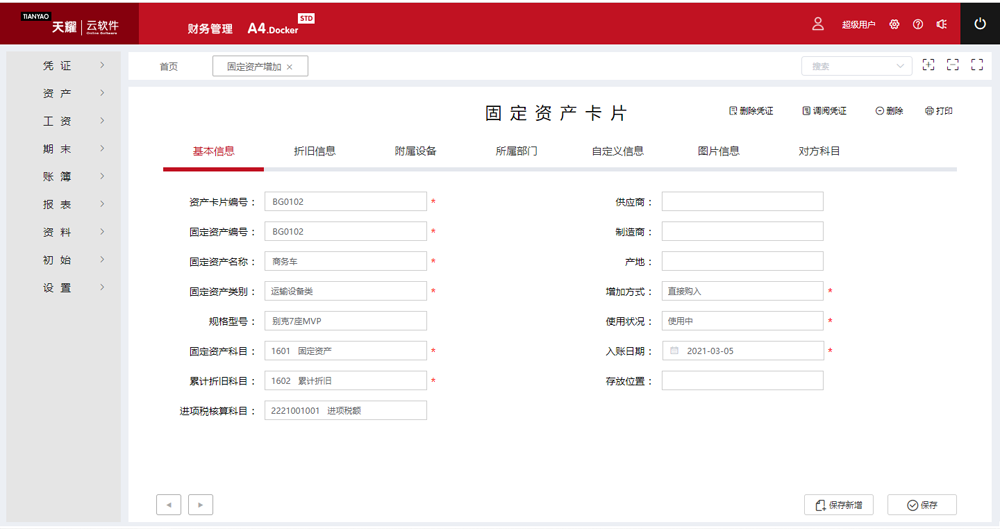Switch to the 附属设备 tab
The width and height of the screenshot is (1000, 529).
pyautogui.click(x=415, y=152)
